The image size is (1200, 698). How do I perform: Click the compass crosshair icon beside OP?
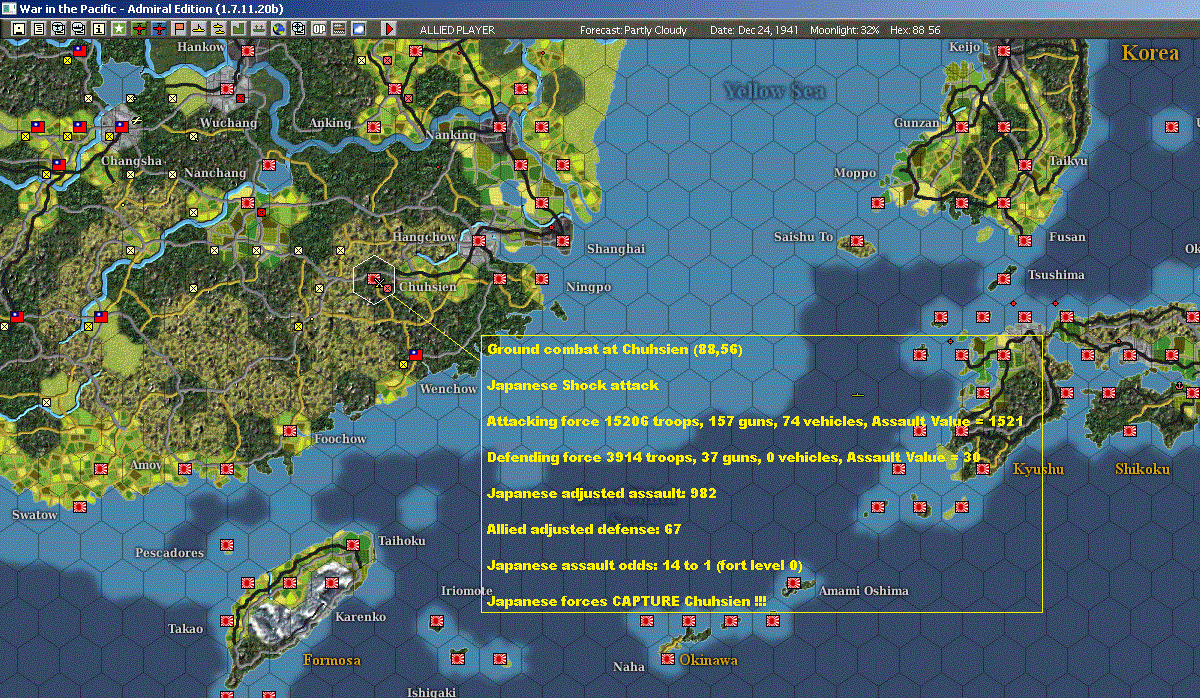click(298, 29)
